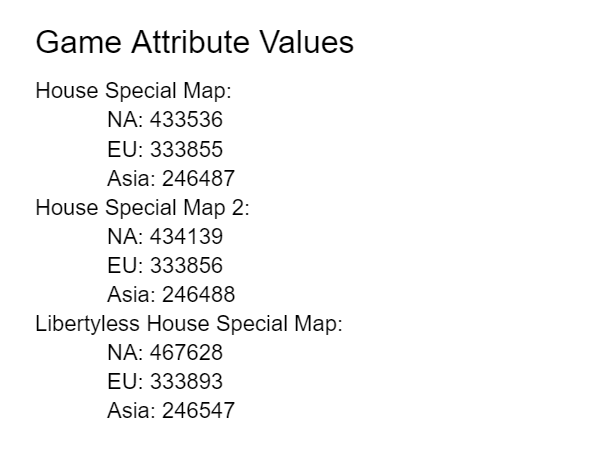Select the number 434139

tap(186, 237)
